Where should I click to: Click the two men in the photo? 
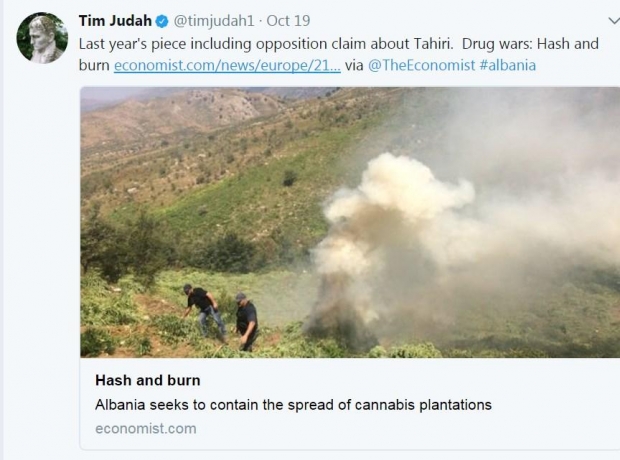click(x=221, y=316)
